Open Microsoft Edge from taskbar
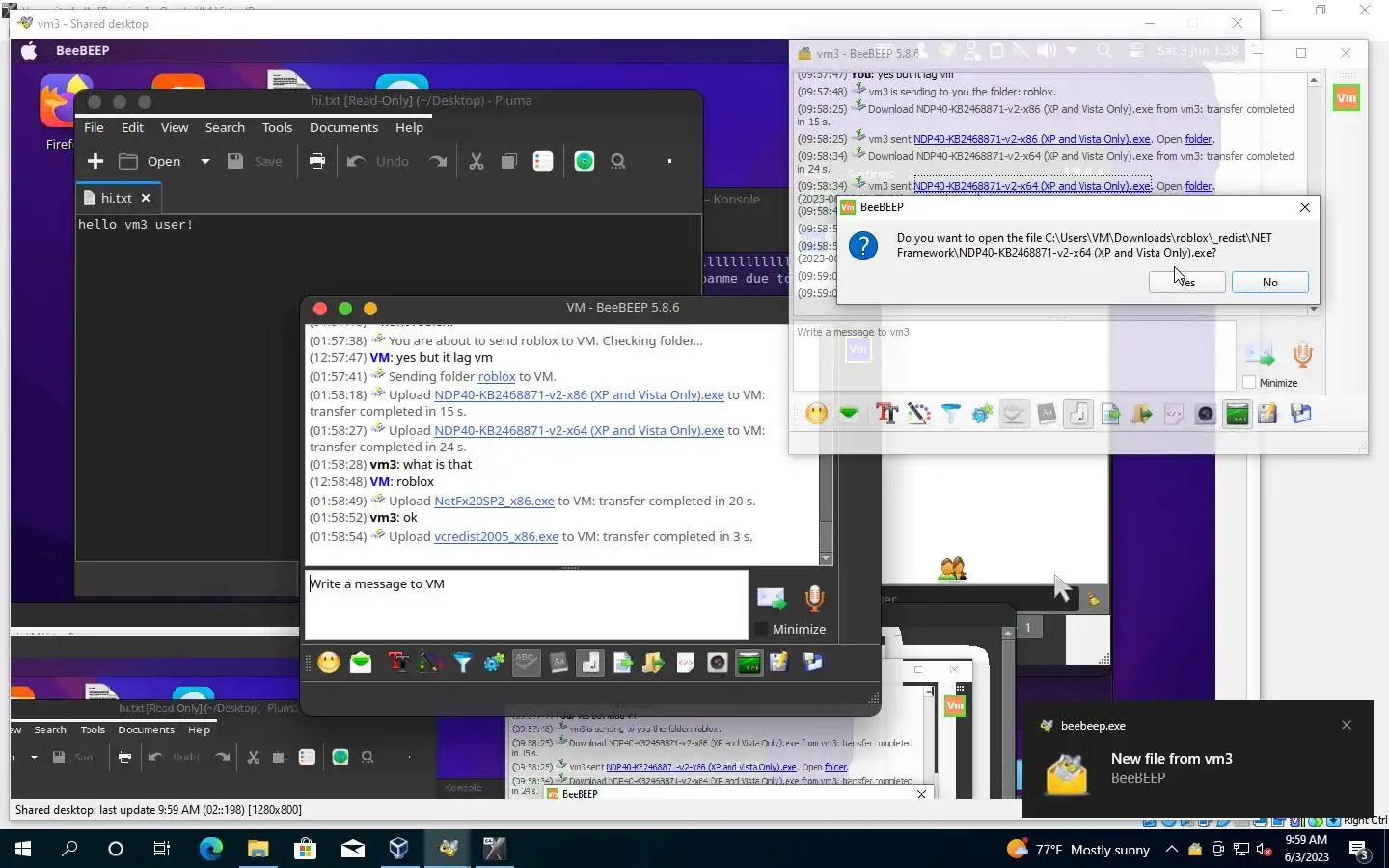Screen dimensions: 1389x868 point(210,849)
